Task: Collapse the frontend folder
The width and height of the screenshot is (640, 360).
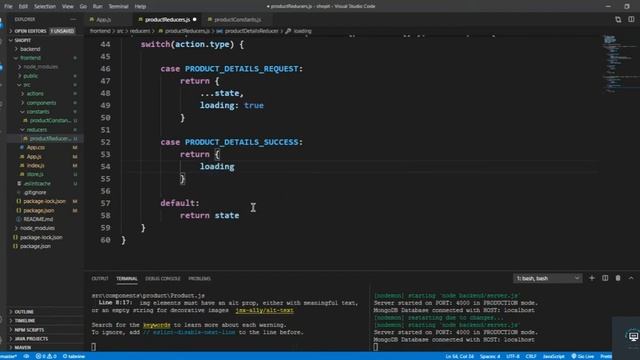Action: click(30, 58)
